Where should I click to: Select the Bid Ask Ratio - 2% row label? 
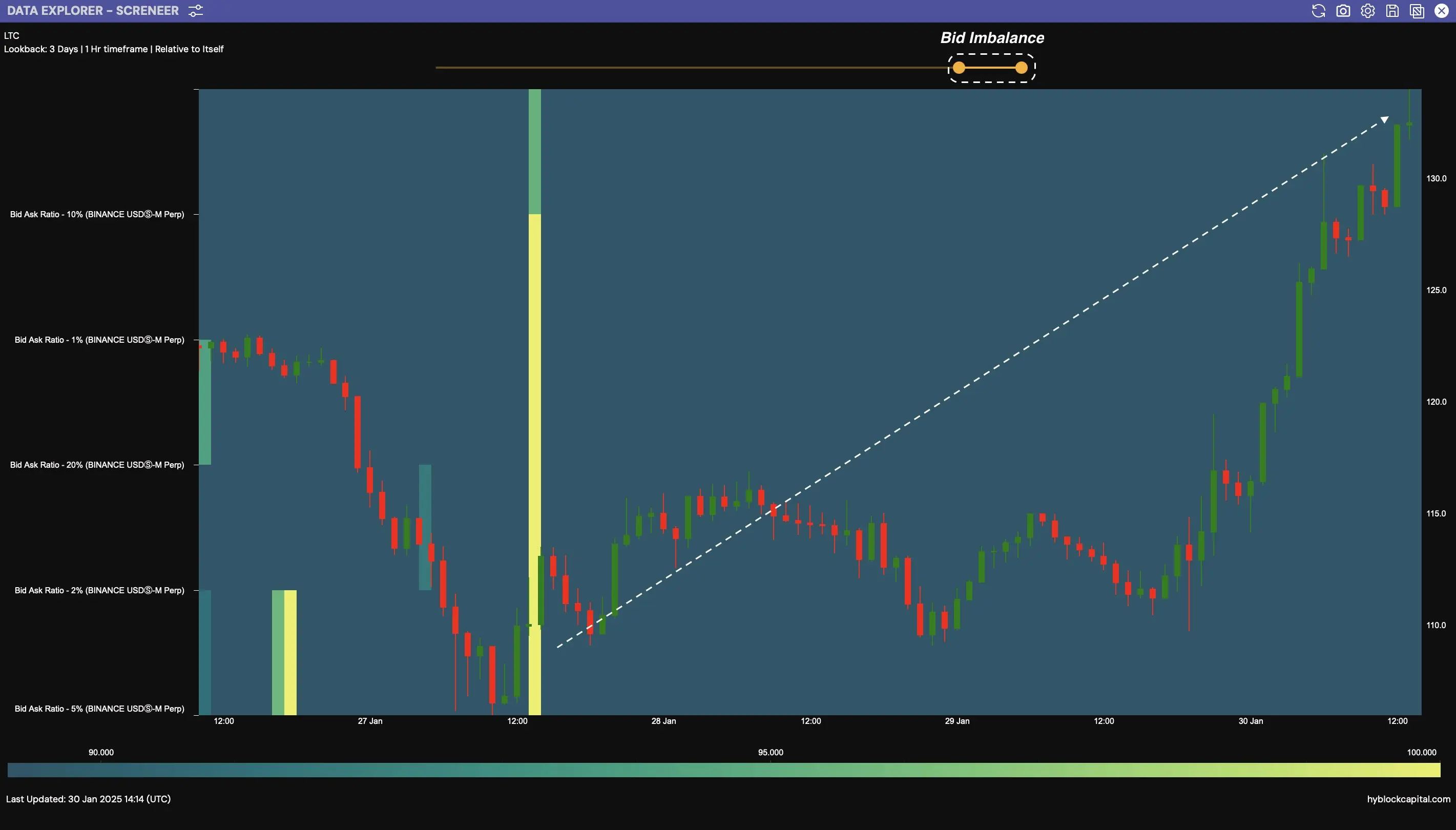click(x=99, y=590)
